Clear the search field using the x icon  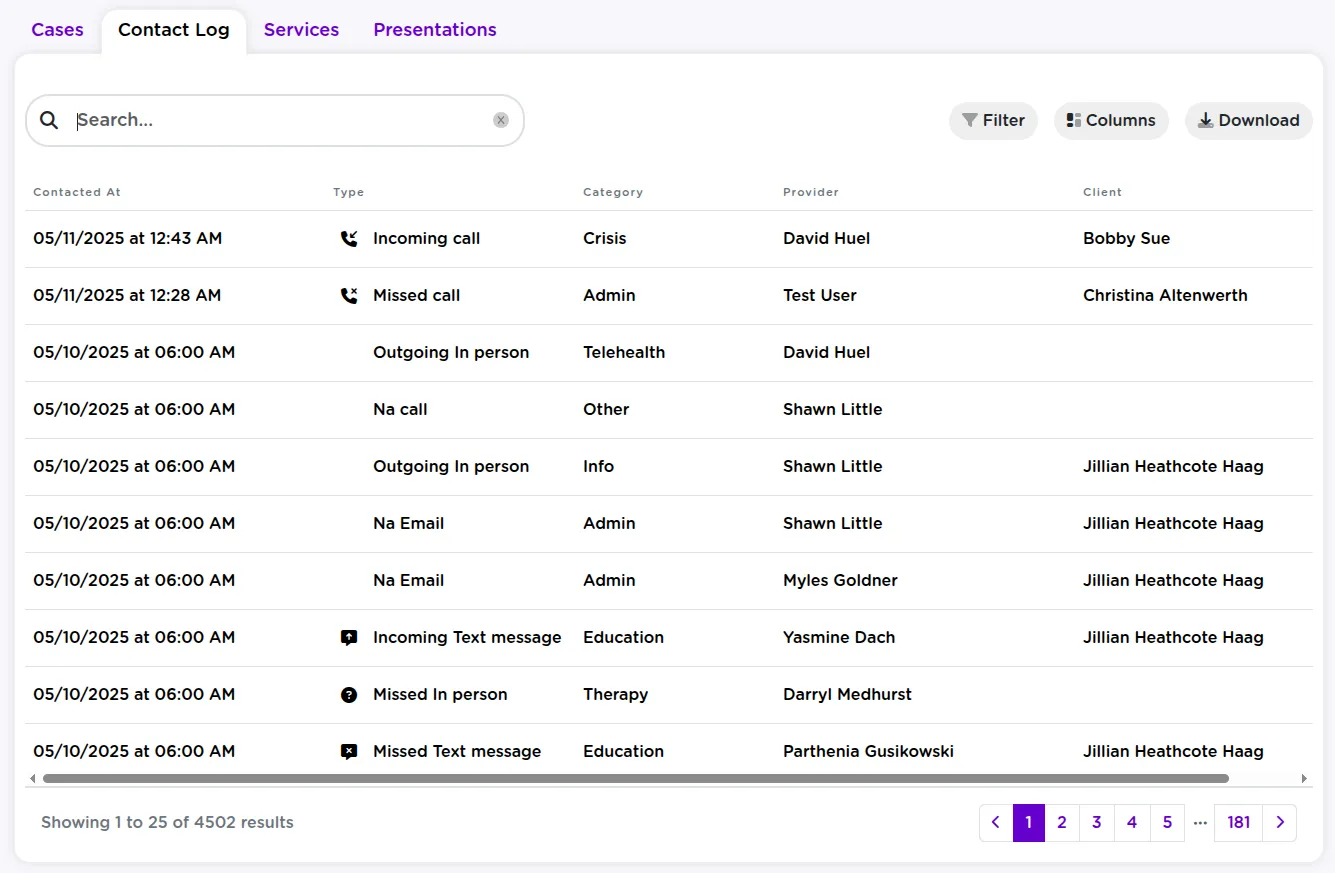point(500,119)
